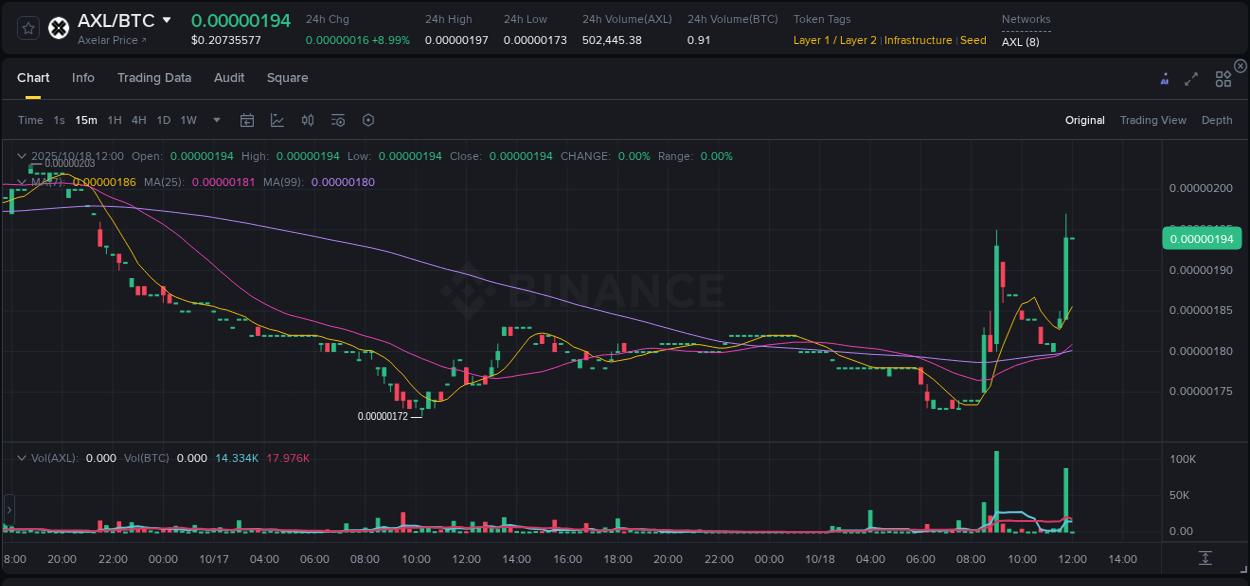Select the line chart style icon

[x=277, y=120]
